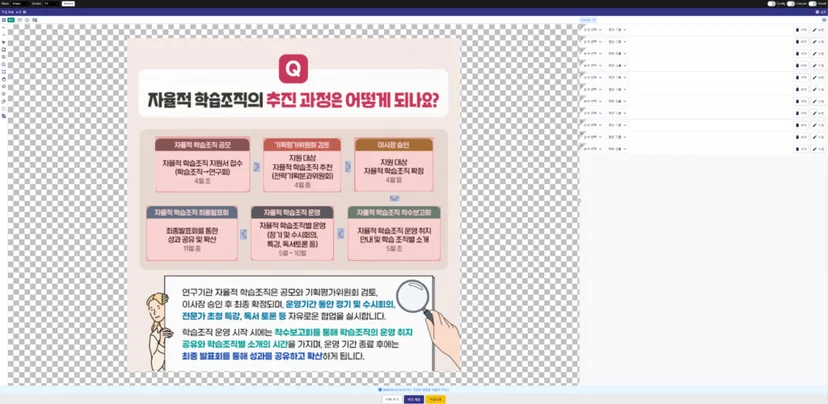Open the first row's left dropdown
This screenshot has width=828, height=404.
pyautogui.click(x=592, y=30)
